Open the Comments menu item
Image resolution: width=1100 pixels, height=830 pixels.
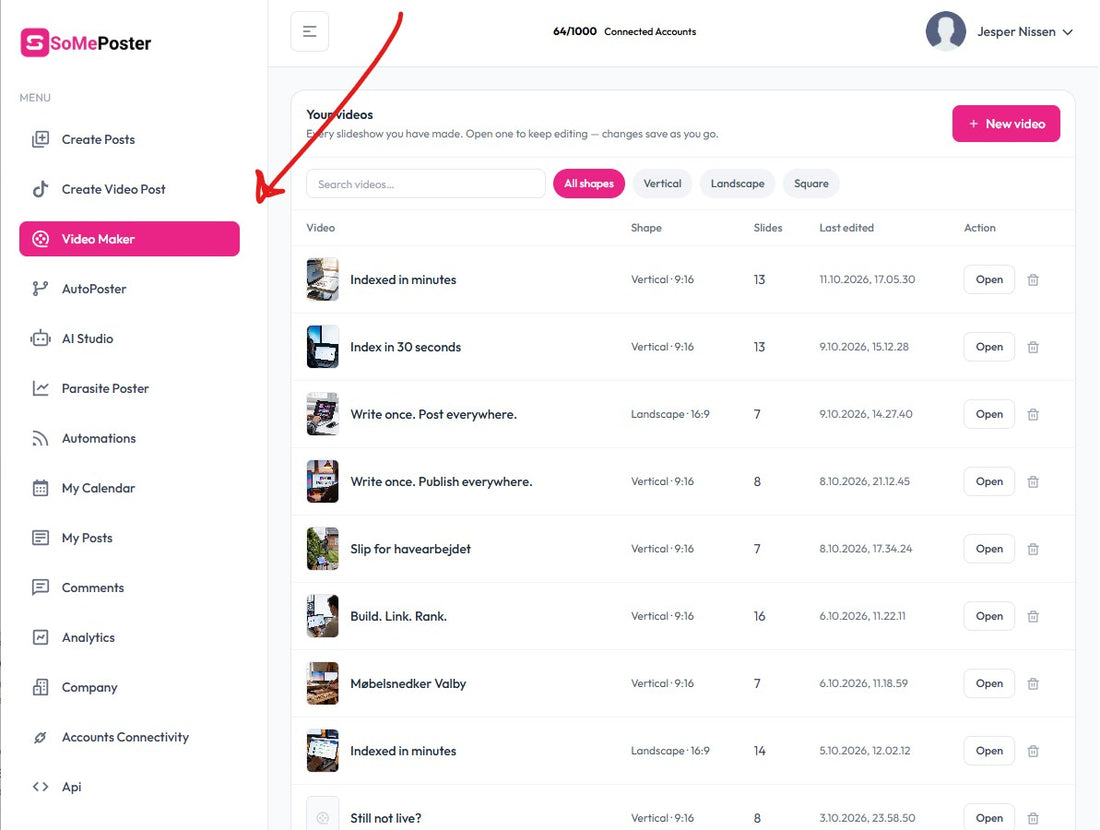129,587
